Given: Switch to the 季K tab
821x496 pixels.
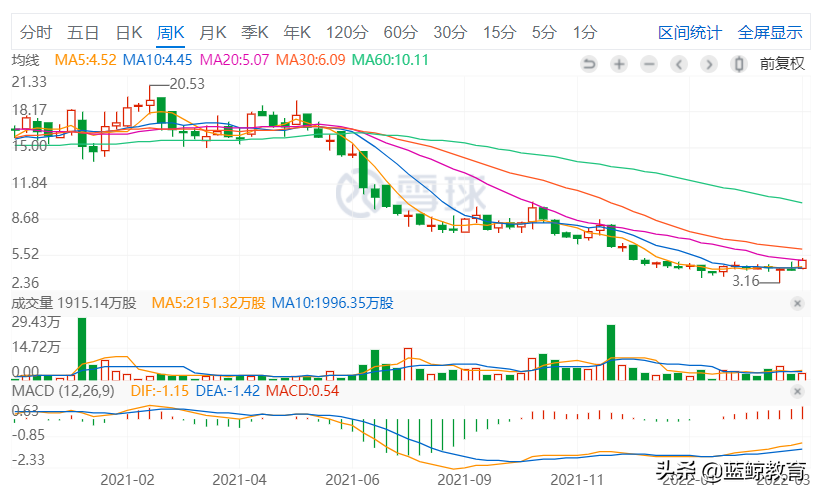Looking at the screenshot, I should 254,32.
